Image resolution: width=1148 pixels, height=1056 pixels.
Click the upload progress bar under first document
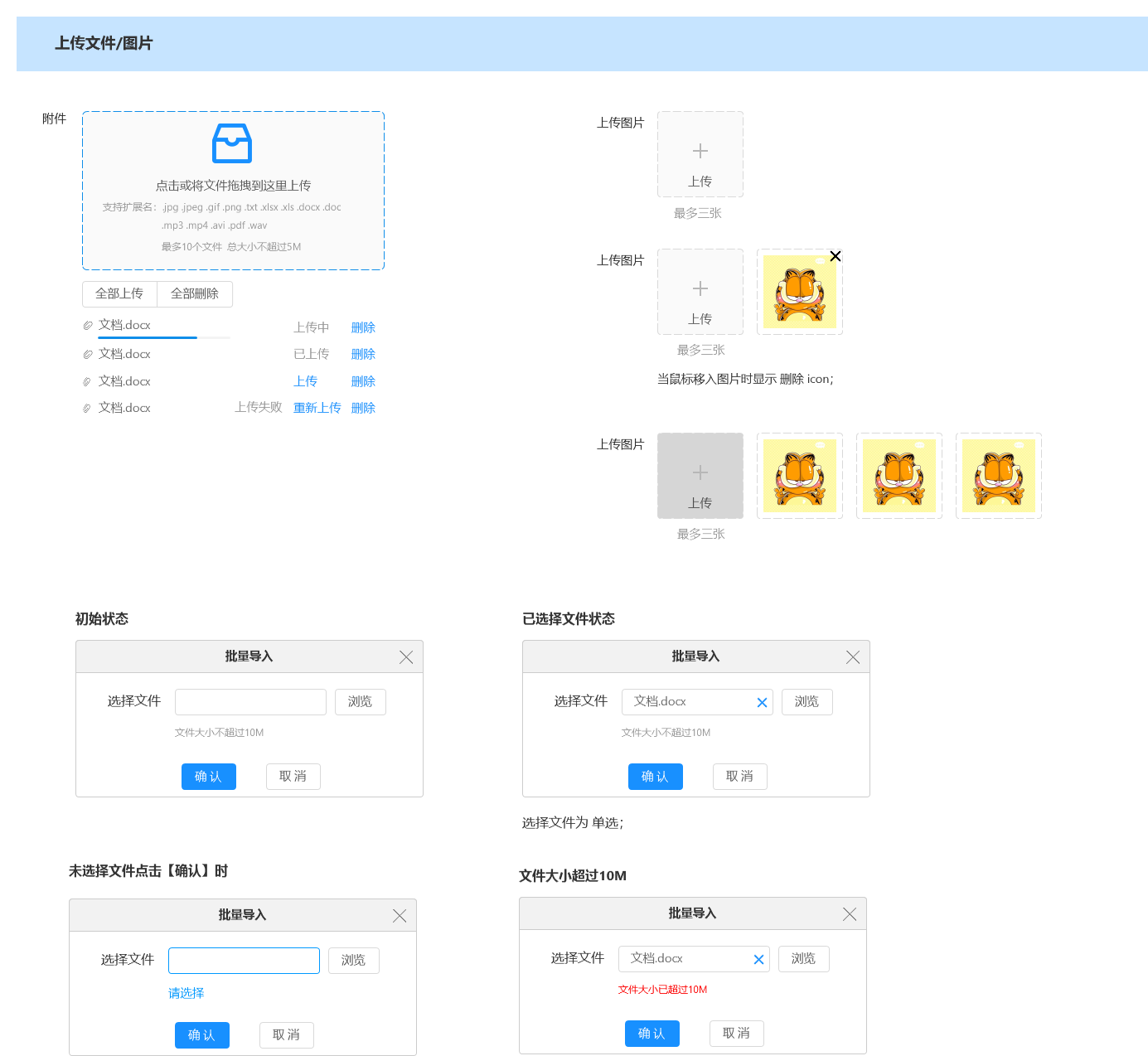click(164, 337)
